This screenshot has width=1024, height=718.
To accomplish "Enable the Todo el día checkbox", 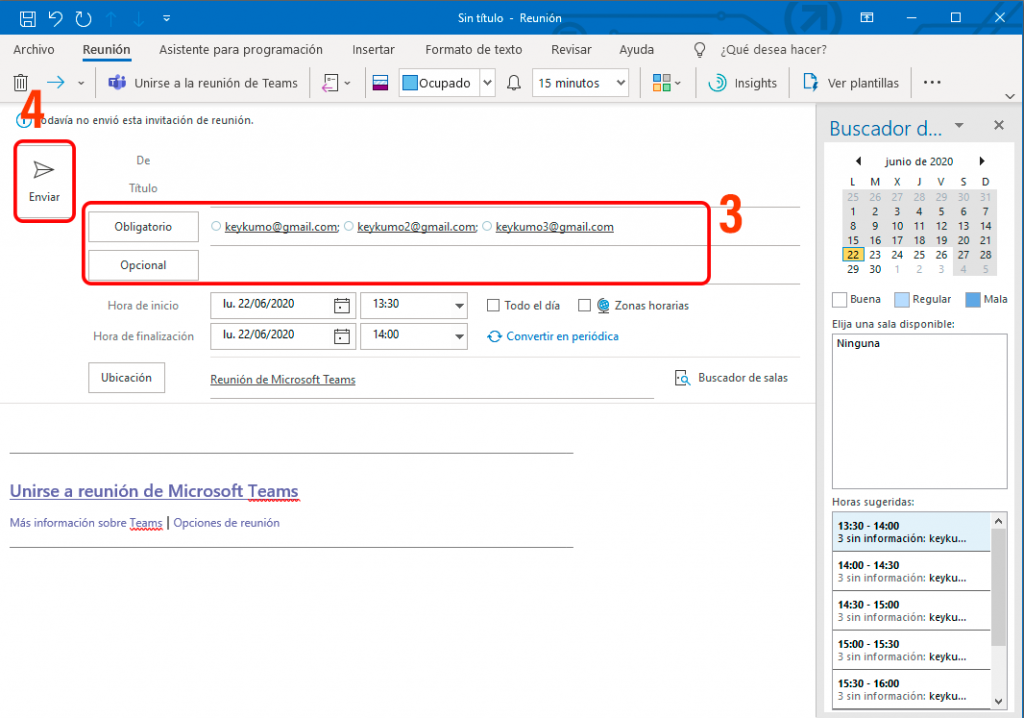I will pyautogui.click(x=492, y=305).
